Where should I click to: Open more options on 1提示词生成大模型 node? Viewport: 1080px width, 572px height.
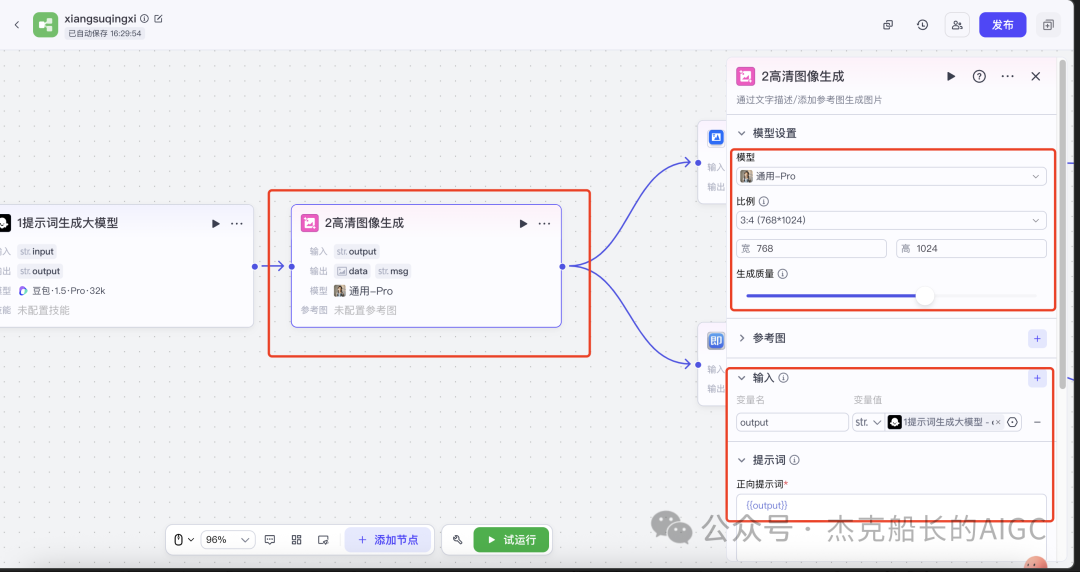tap(237, 223)
